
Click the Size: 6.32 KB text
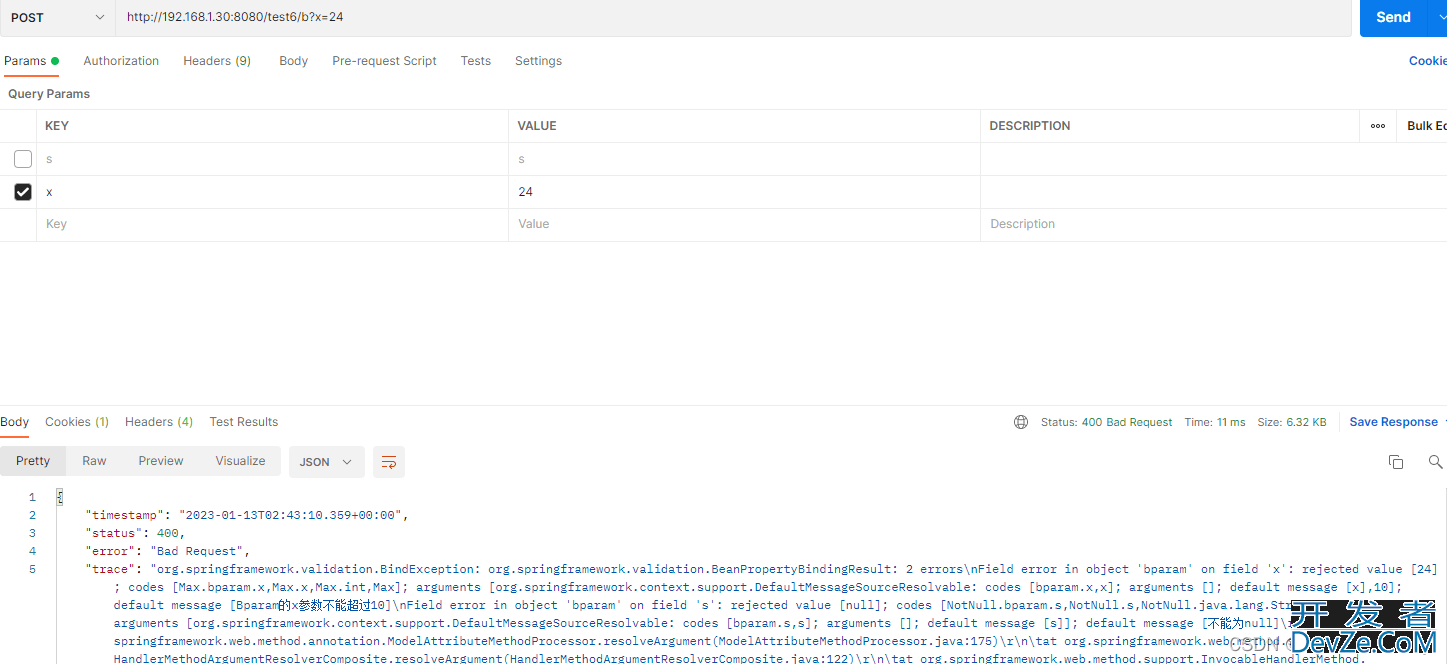tap(1292, 422)
